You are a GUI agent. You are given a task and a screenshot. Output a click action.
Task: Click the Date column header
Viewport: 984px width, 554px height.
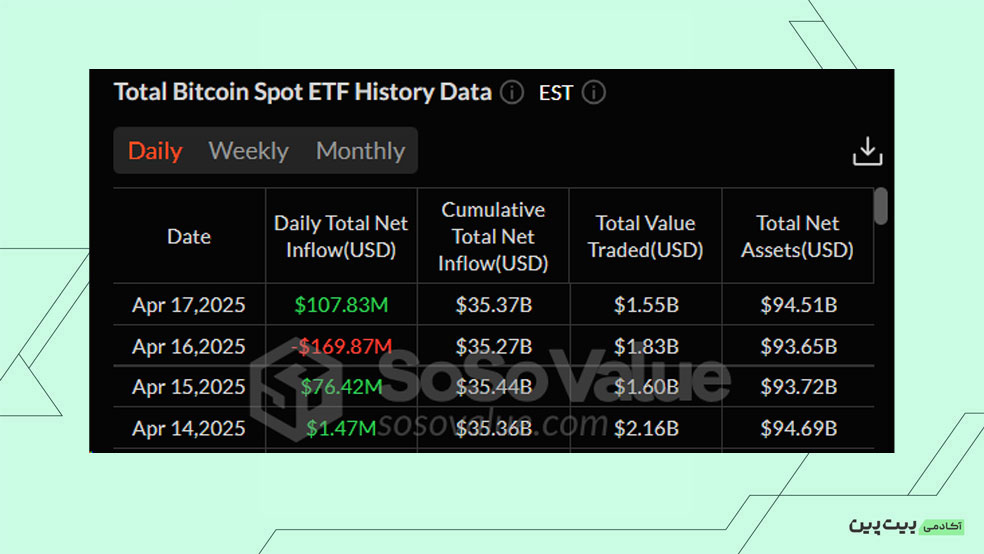[x=189, y=237]
